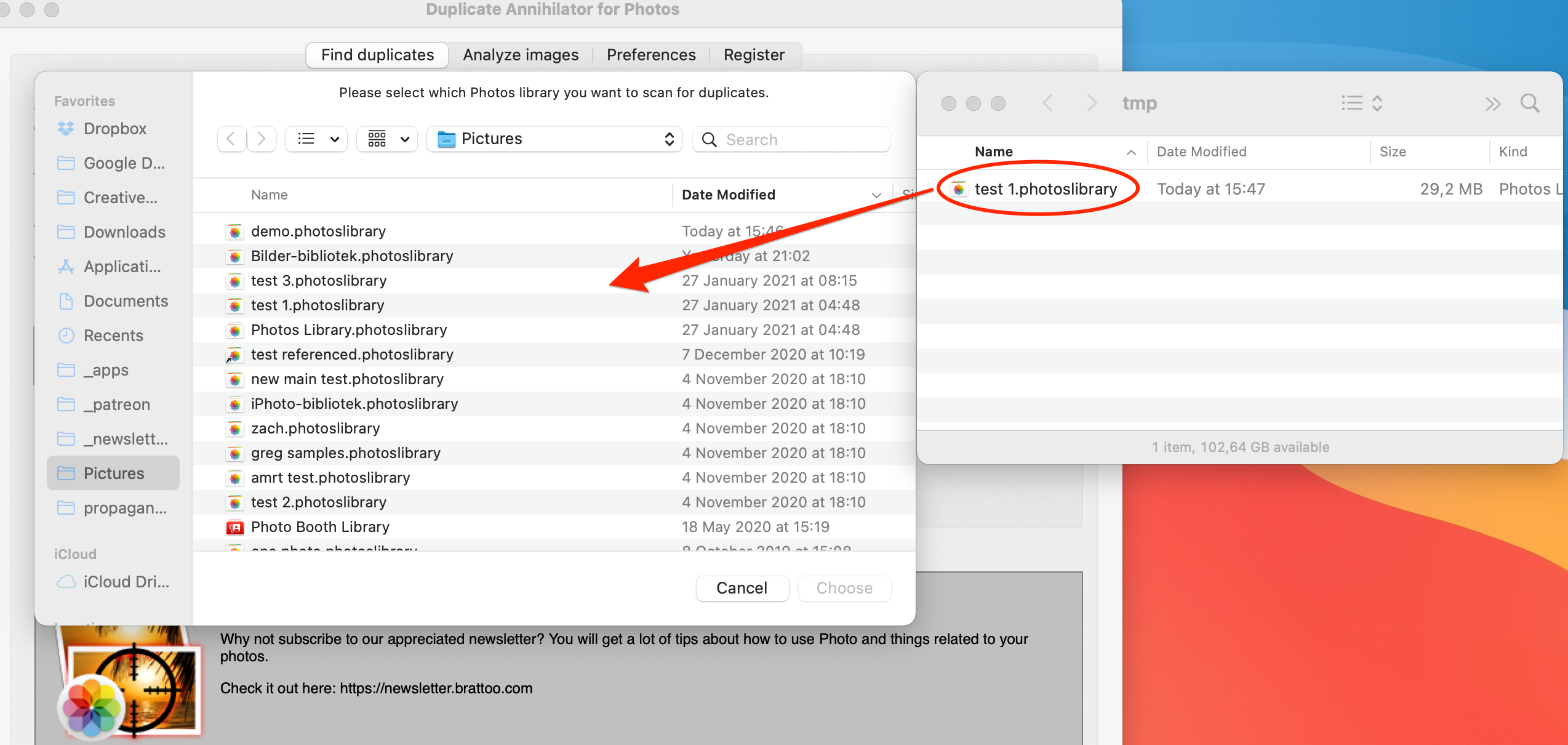Image resolution: width=1568 pixels, height=745 pixels.
Task: Open iCloud Drive in sidebar
Action: pyautogui.click(x=113, y=582)
